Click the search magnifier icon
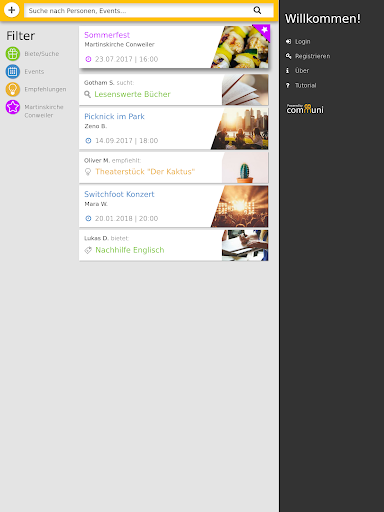The width and height of the screenshot is (384, 512). 257,10
